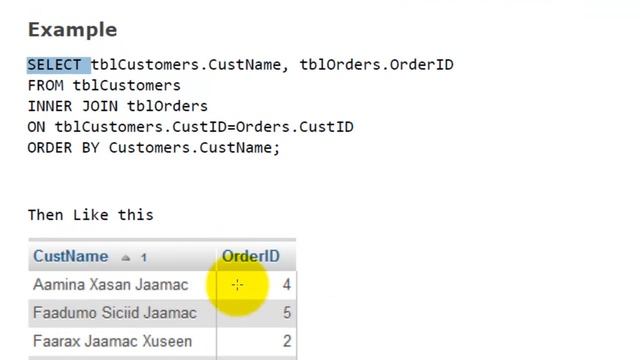Viewport: 640px width, 360px height.
Task: Click the sort order number 1 indicator
Action: pyautogui.click(x=144, y=258)
